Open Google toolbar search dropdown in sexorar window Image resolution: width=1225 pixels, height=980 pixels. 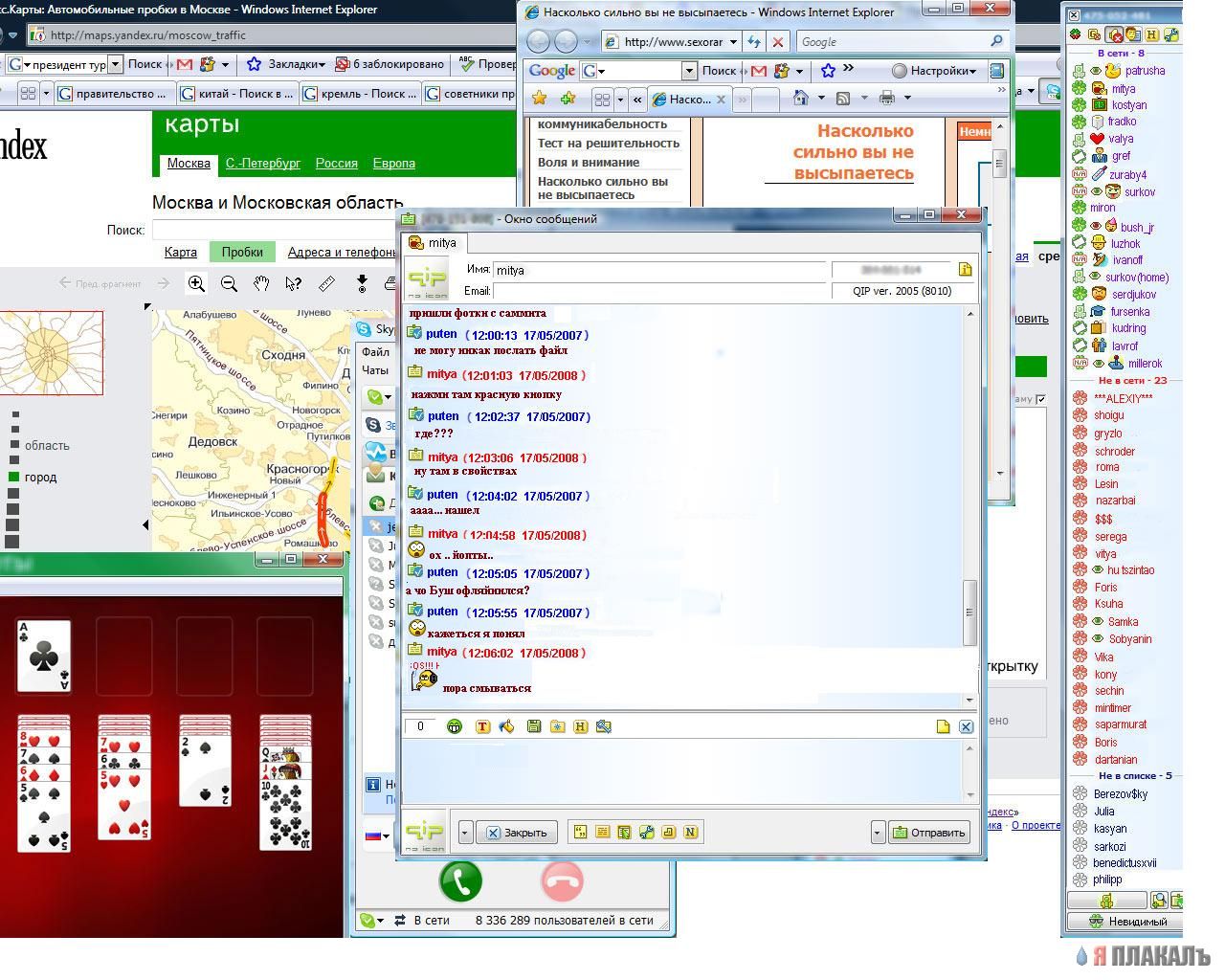[688, 71]
